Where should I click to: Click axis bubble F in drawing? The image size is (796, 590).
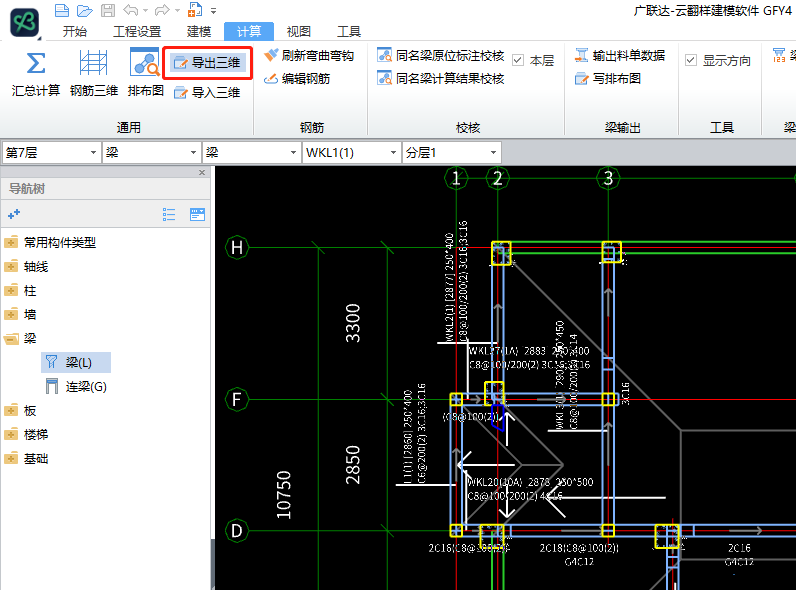click(x=237, y=400)
